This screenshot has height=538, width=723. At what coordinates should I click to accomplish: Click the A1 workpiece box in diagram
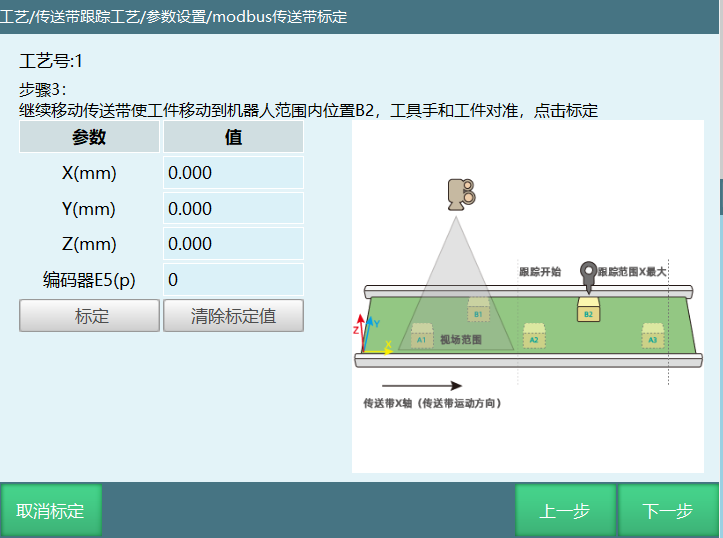pos(421,336)
